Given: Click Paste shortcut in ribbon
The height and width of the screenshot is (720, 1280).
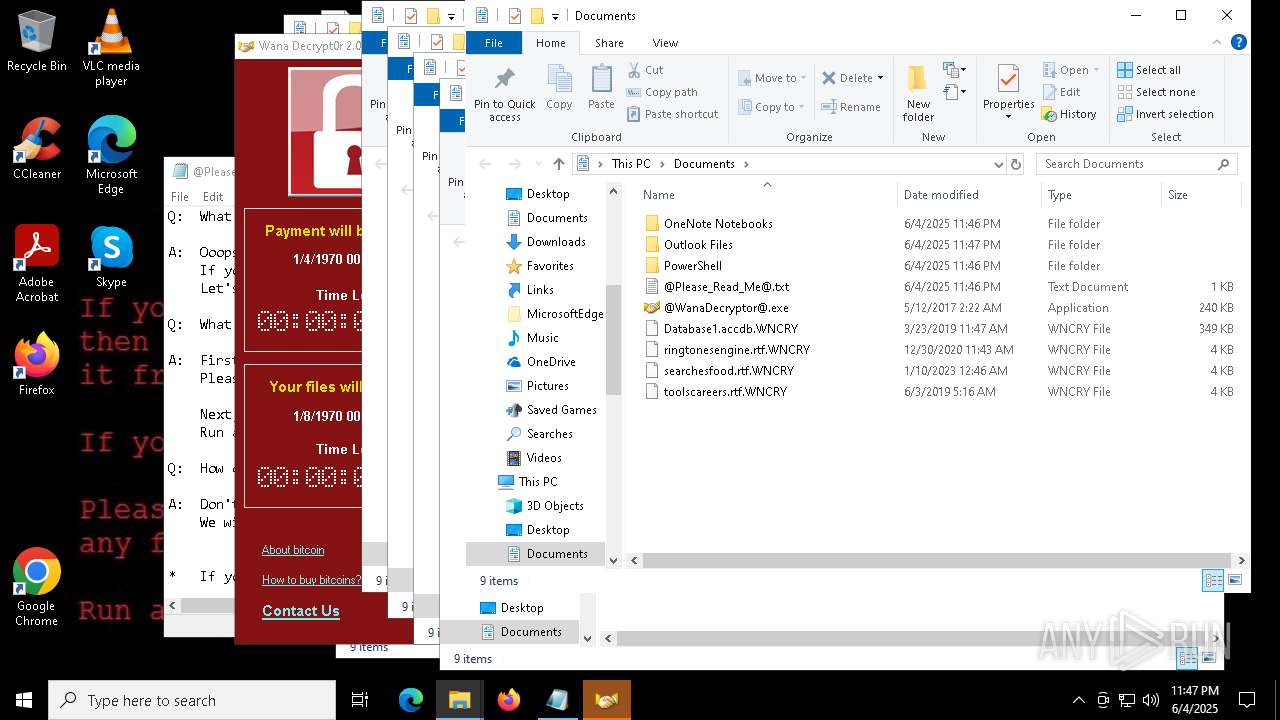Looking at the screenshot, I should [672, 114].
